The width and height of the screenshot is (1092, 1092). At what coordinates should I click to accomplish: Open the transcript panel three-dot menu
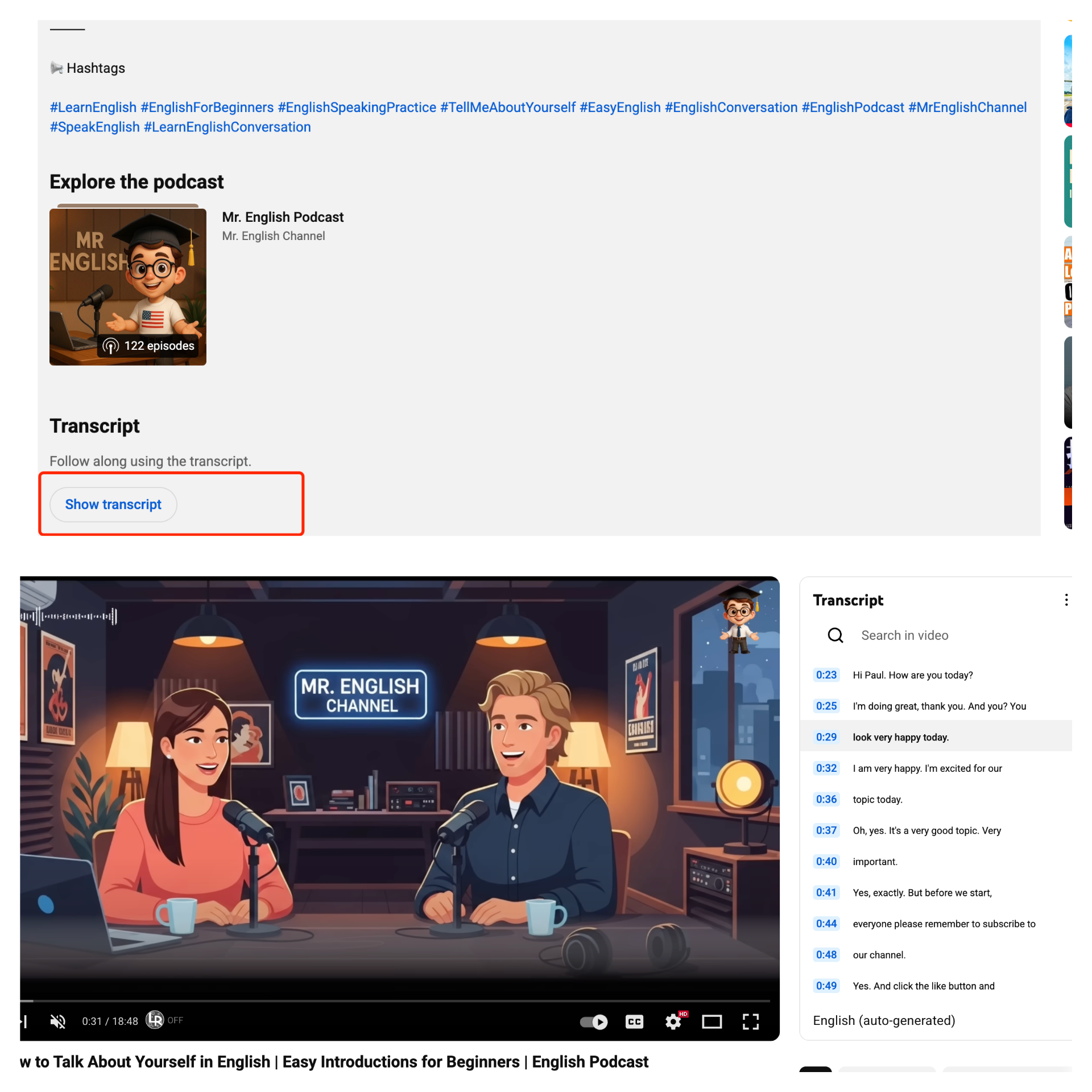(x=1066, y=600)
